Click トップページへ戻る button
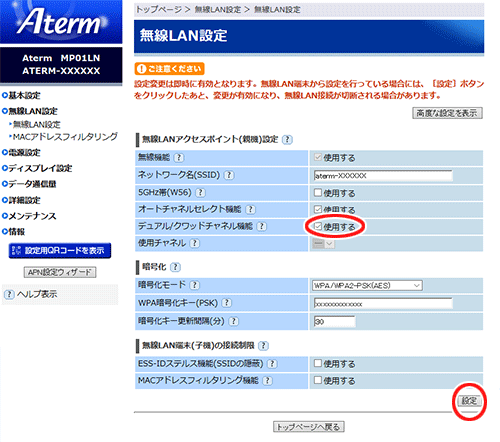The image size is (500, 442). (309, 427)
